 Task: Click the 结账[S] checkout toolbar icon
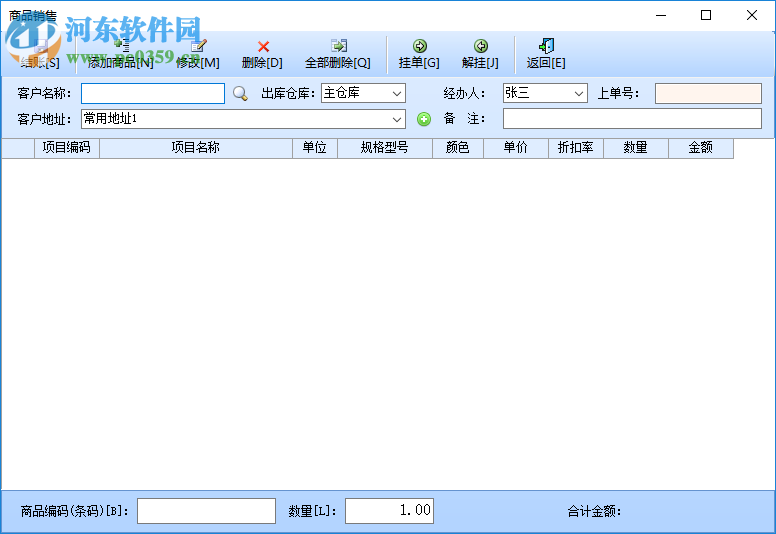point(40,46)
